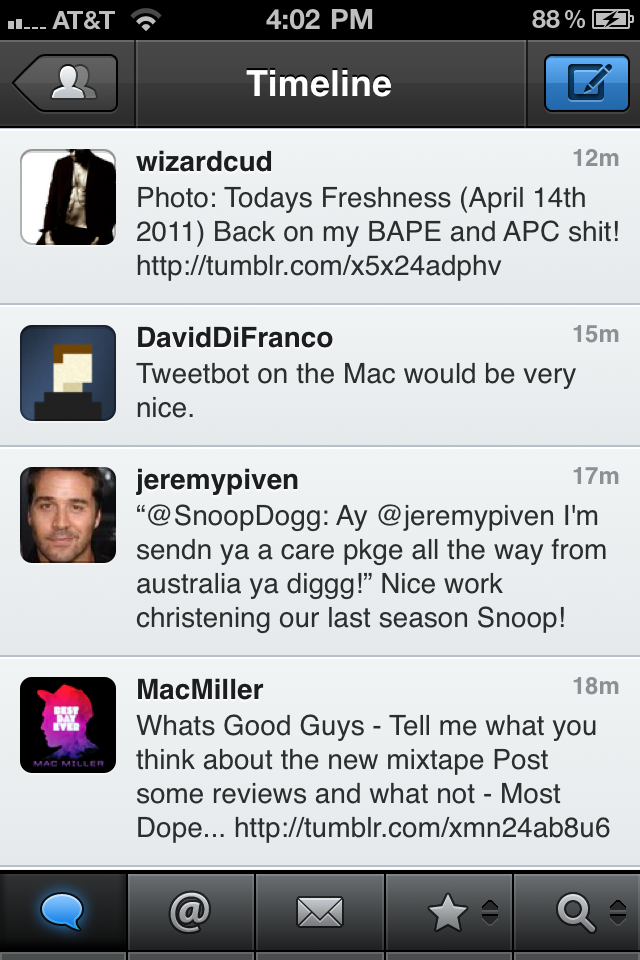Tap the Timeline title bar
The width and height of the screenshot is (640, 960).
pyautogui.click(x=318, y=83)
